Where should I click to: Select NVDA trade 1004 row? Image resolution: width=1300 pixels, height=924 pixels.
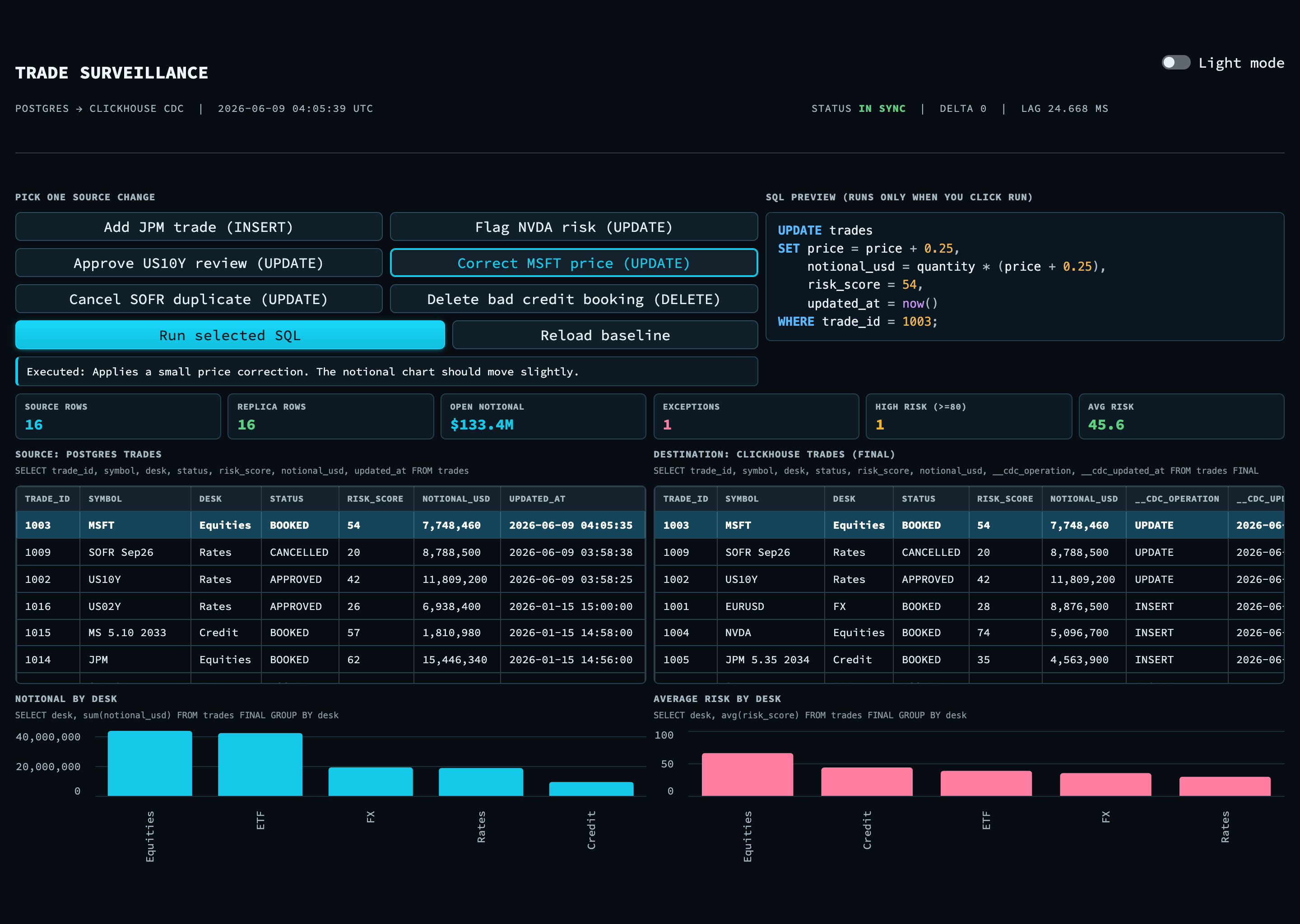969,633
